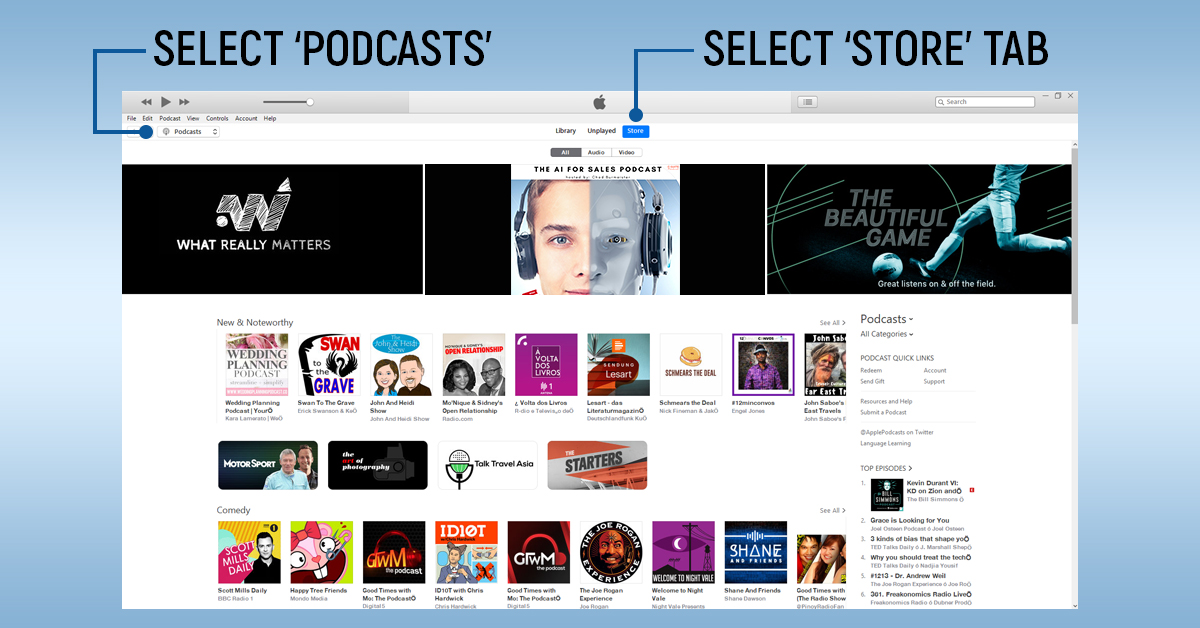Open Shane And Friends artwork
Screen dimensions: 1200x628
click(756, 552)
